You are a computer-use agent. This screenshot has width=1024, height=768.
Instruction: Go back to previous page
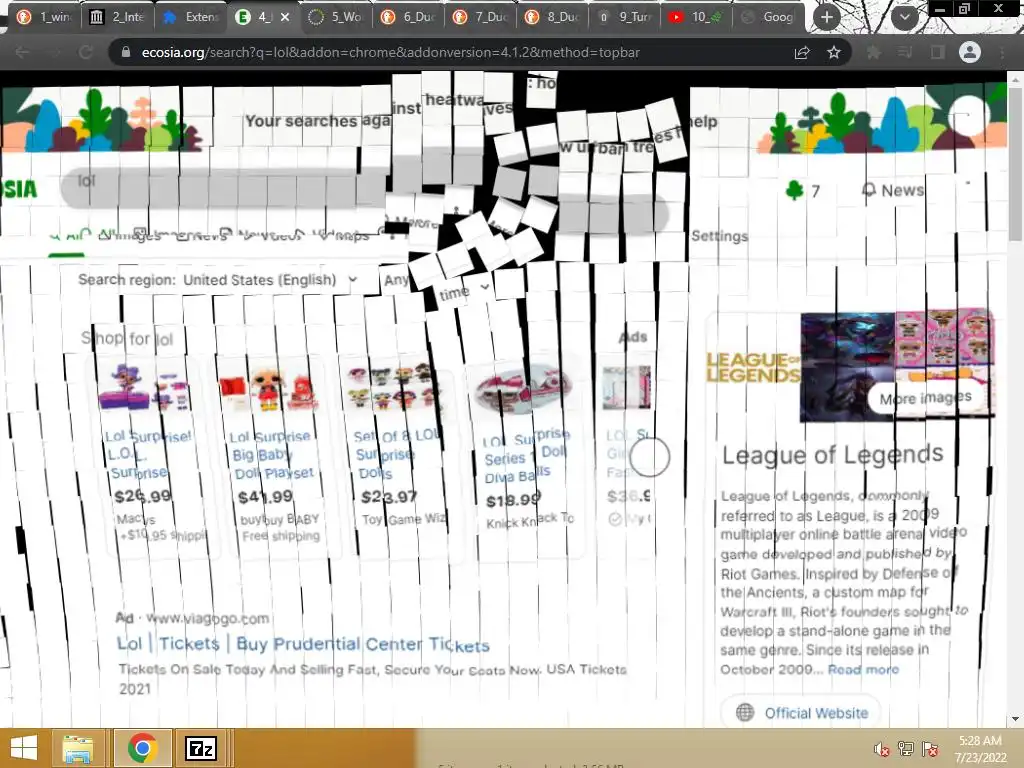22,52
